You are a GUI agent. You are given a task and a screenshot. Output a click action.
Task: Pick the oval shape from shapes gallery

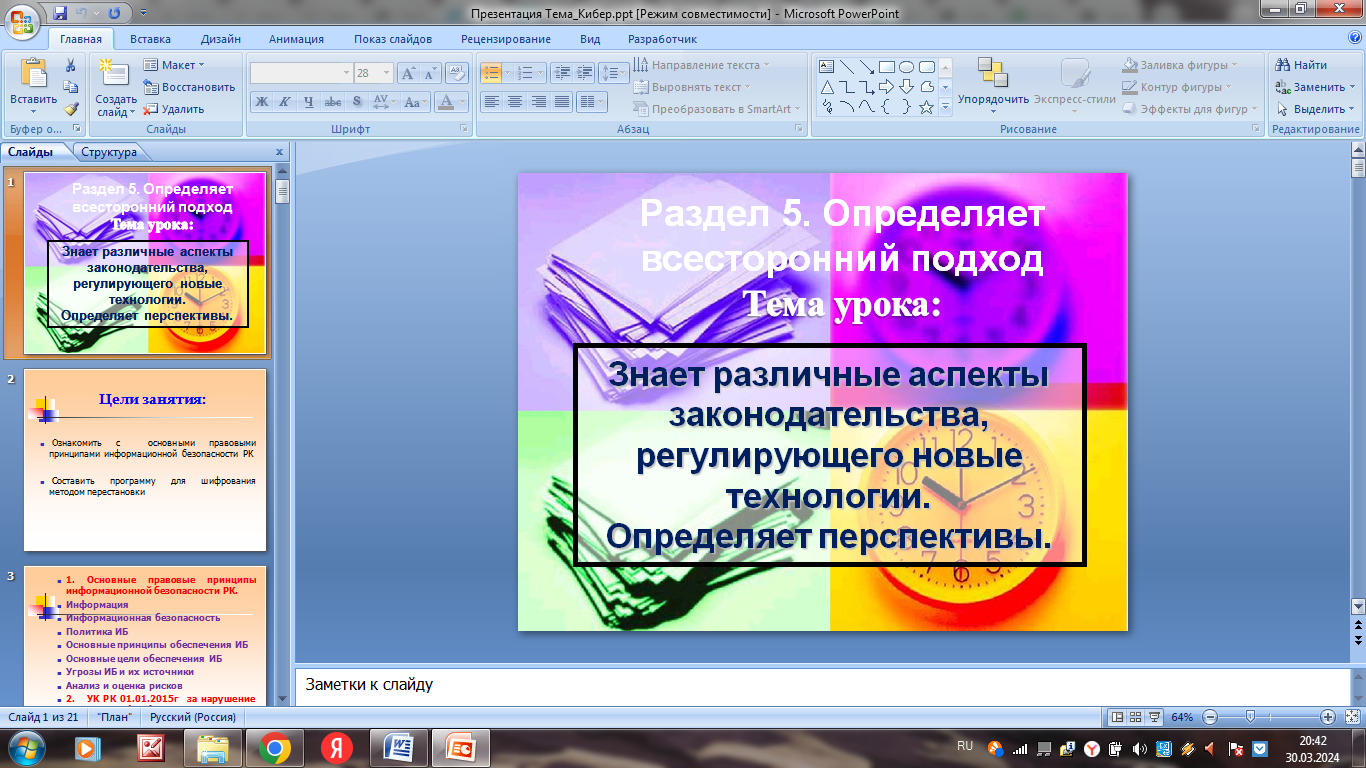tap(906, 66)
